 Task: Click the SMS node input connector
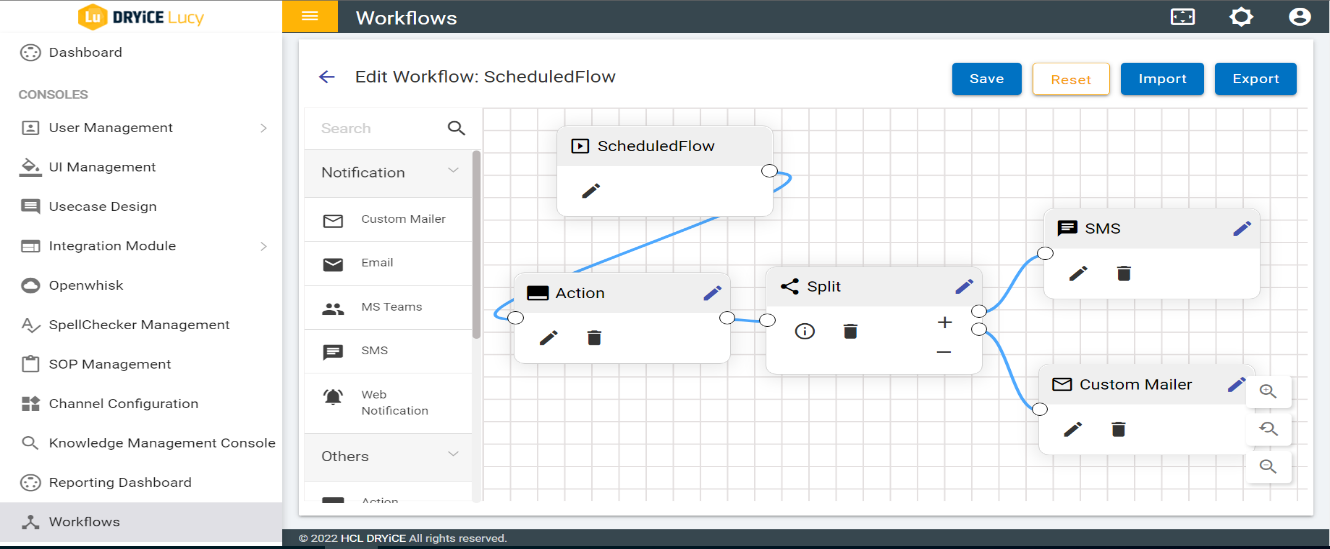pos(1045,253)
